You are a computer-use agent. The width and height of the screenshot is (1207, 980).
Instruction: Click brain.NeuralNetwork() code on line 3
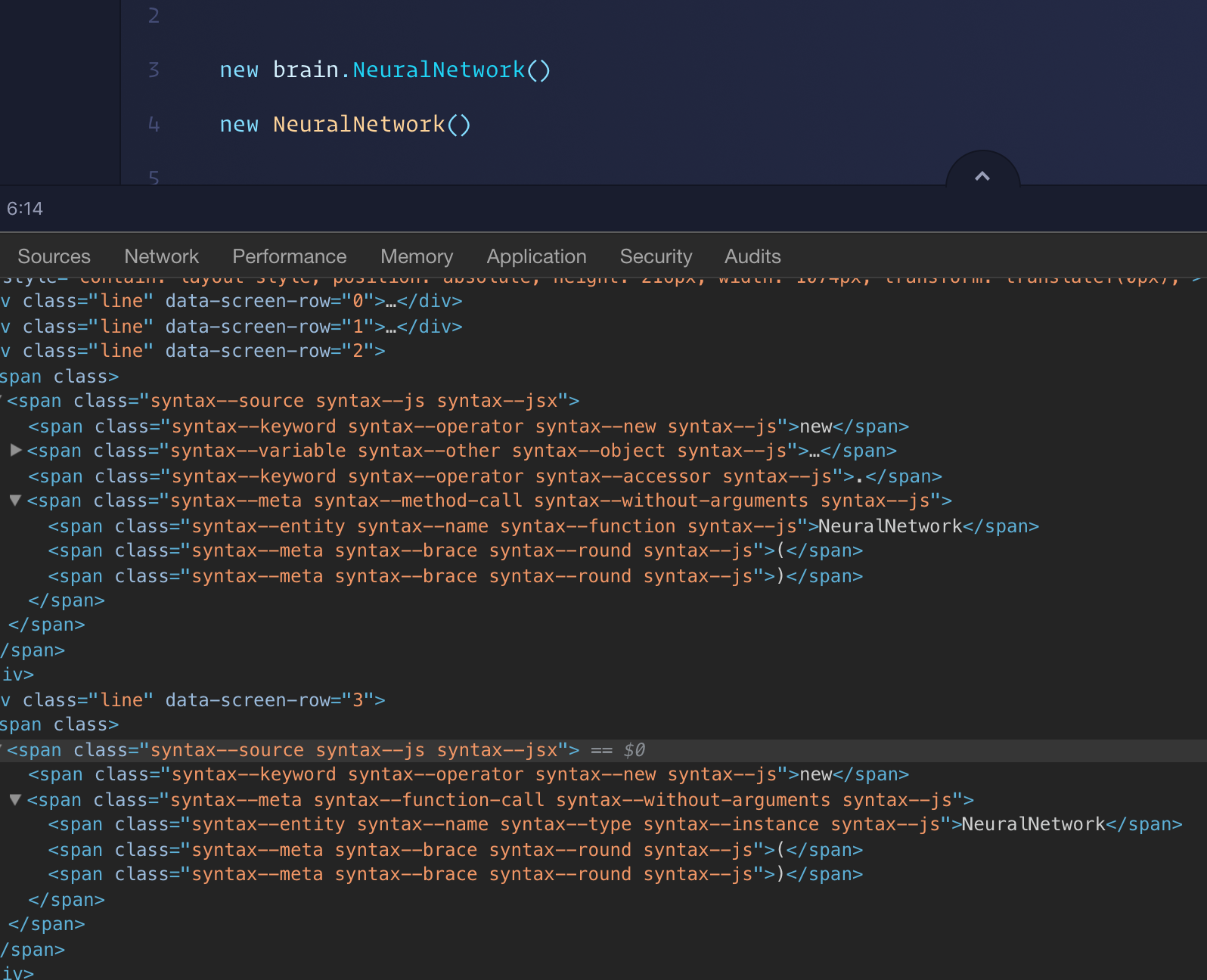(412, 70)
